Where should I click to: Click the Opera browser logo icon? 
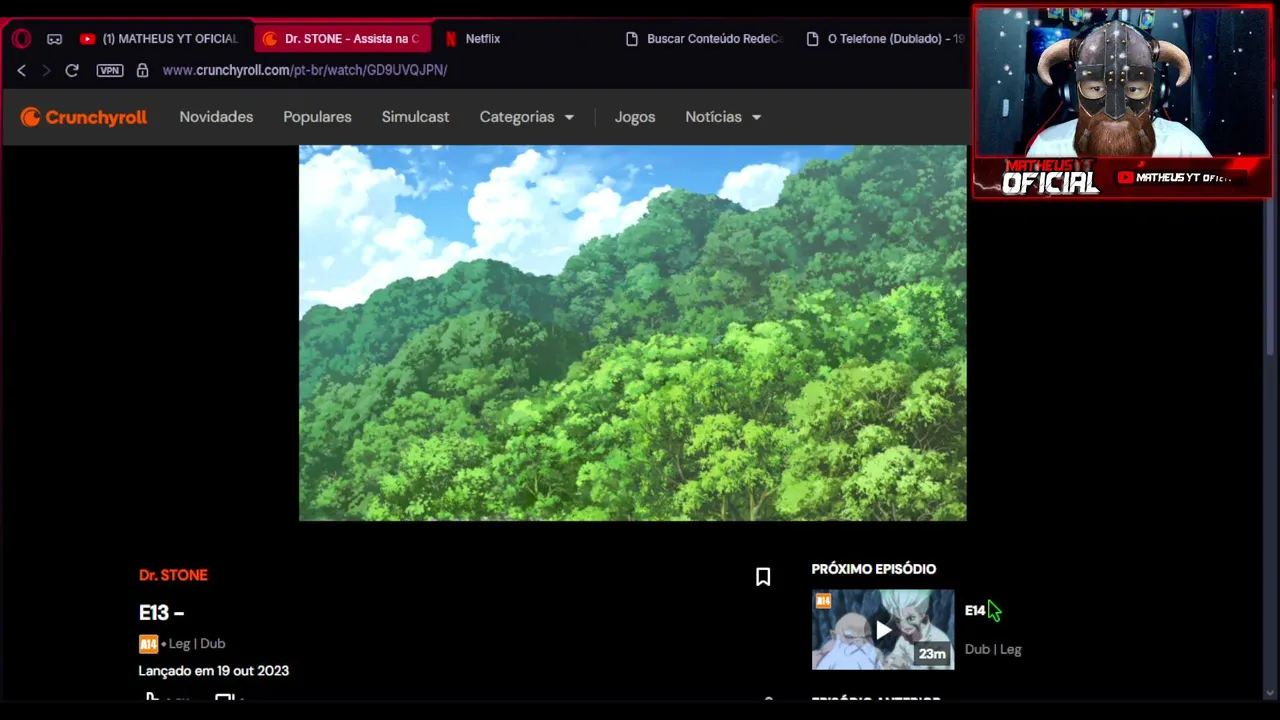(21, 39)
